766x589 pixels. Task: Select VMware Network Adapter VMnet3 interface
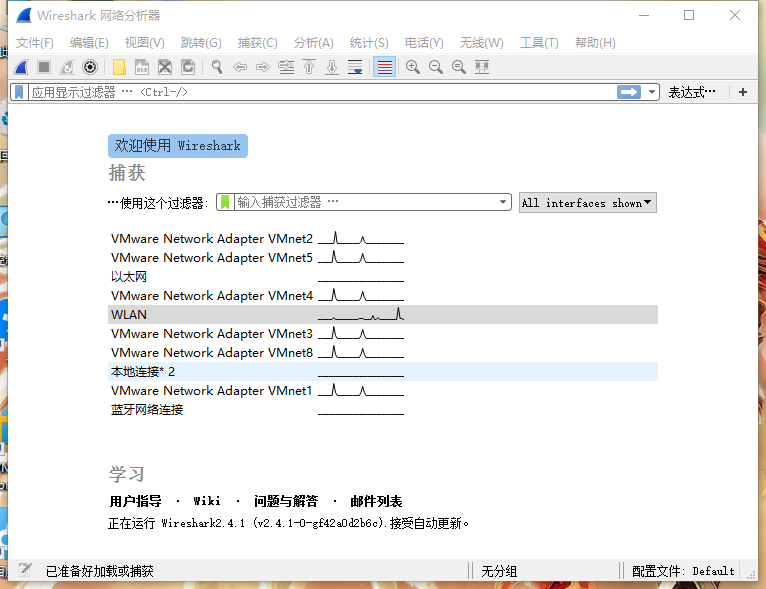[383, 334]
